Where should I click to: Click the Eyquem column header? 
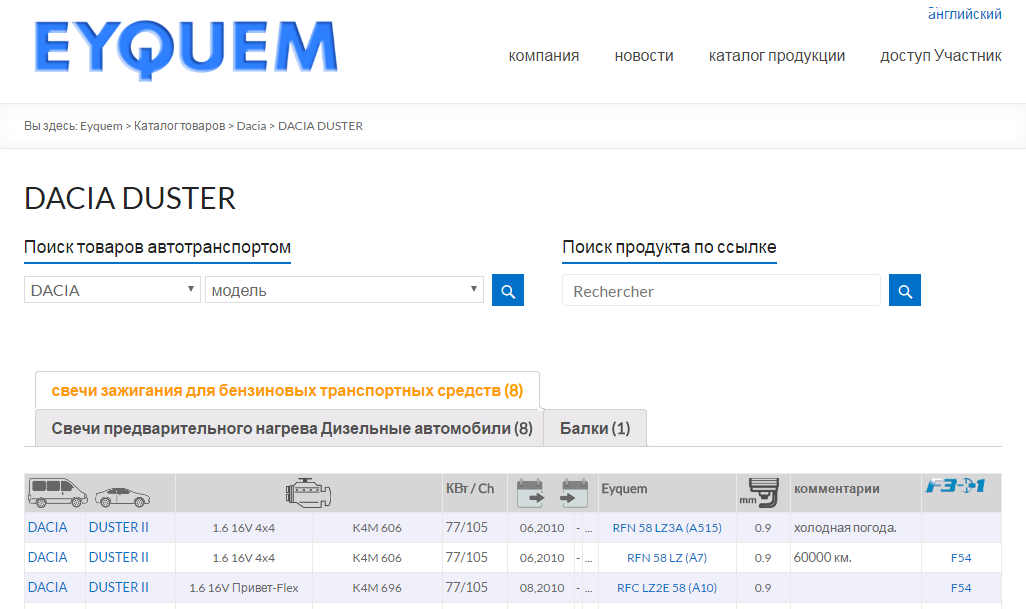tap(624, 489)
